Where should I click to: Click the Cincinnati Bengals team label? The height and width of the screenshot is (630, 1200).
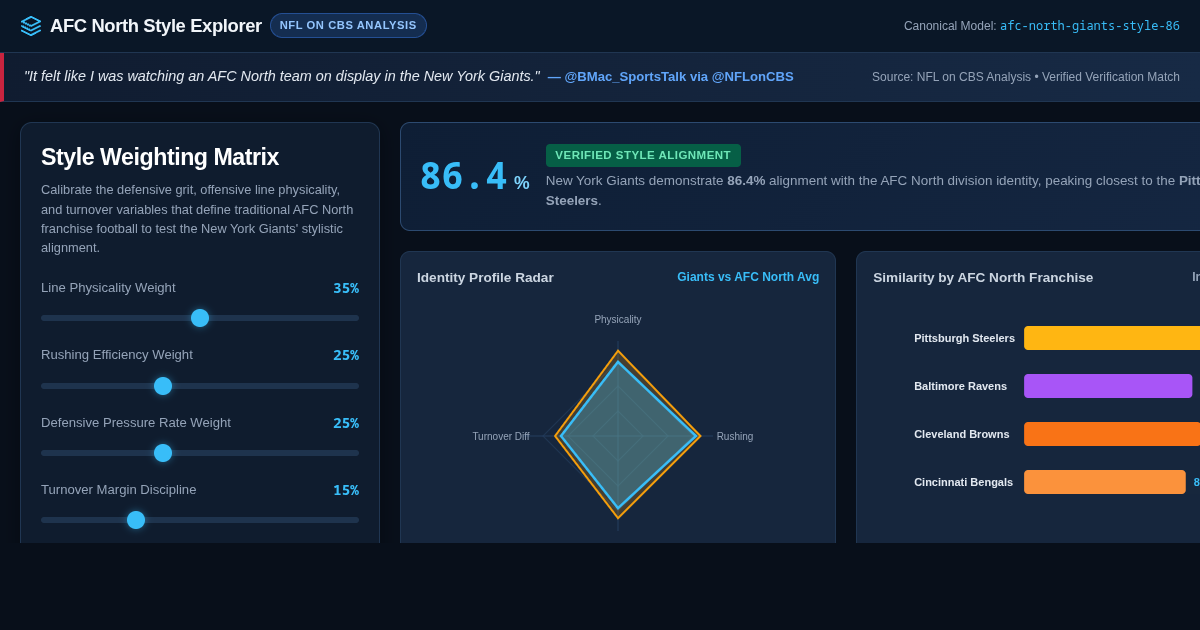963,482
